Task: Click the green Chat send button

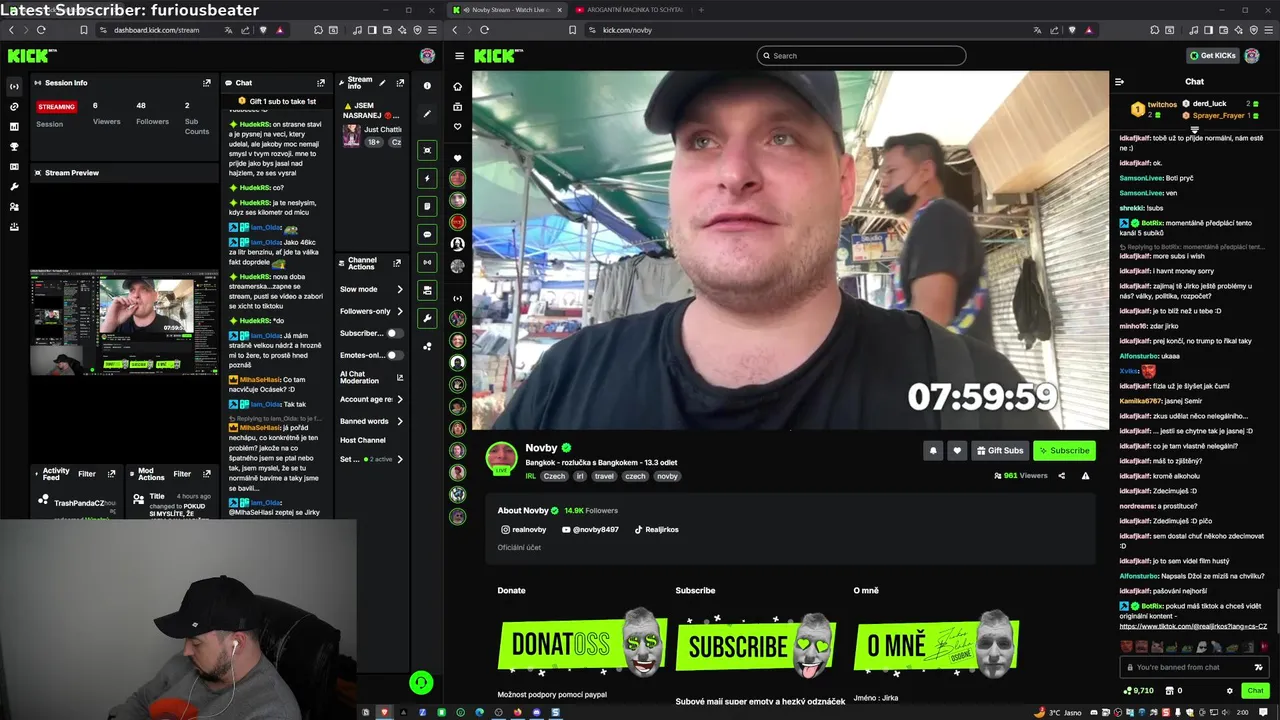Action: coord(1256,691)
